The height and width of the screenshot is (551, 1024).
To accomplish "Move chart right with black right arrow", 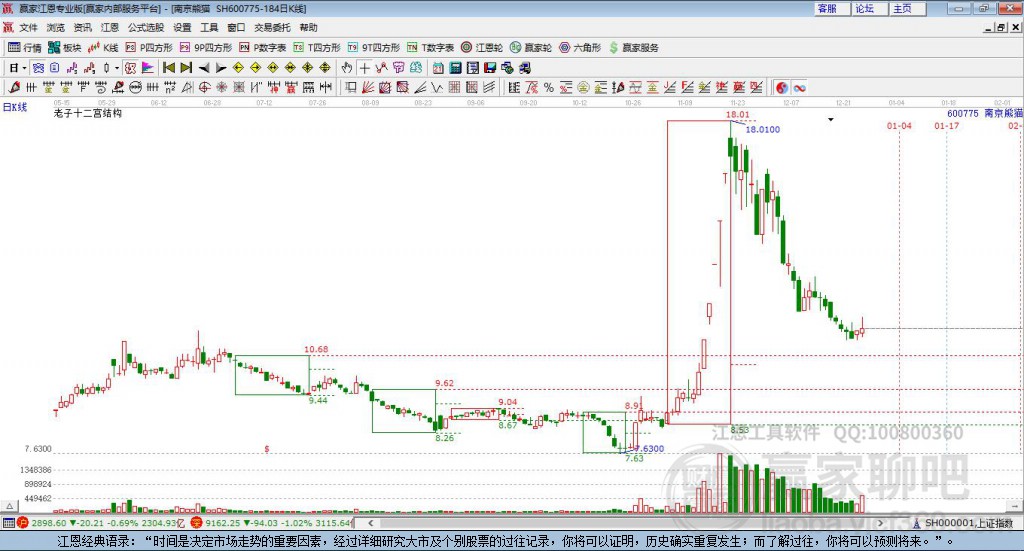I will coord(221,68).
